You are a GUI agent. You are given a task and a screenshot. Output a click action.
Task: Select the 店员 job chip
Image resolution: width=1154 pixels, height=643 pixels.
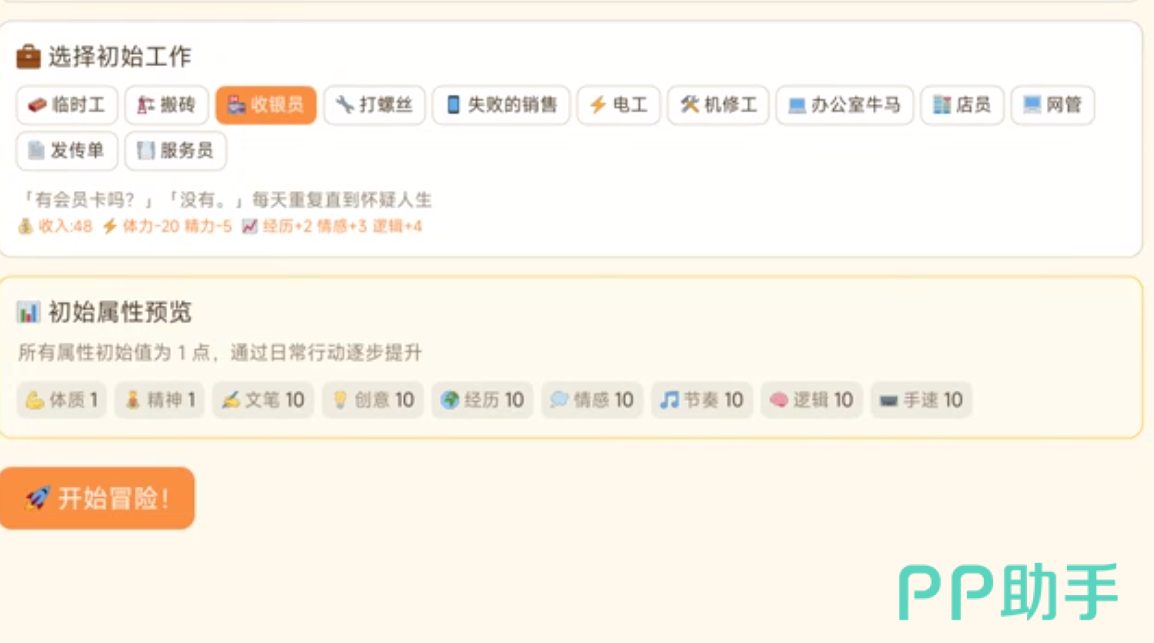coord(963,105)
